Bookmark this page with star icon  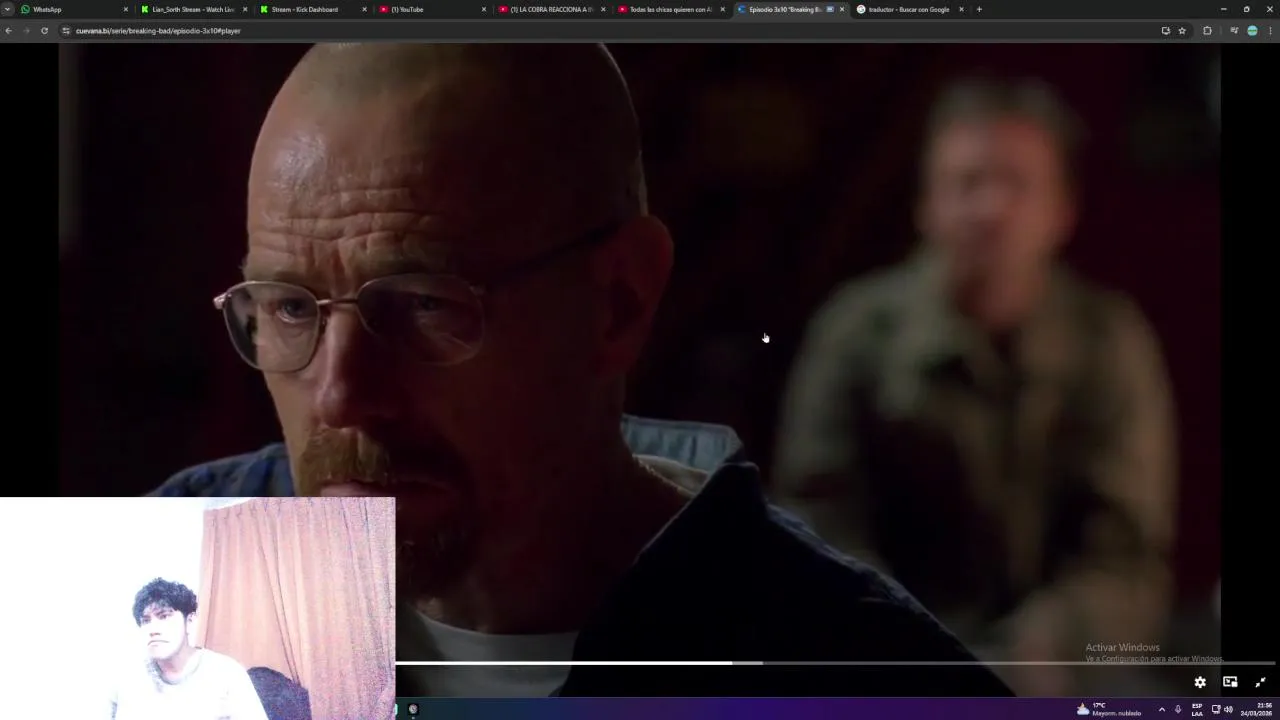pyautogui.click(x=1182, y=31)
